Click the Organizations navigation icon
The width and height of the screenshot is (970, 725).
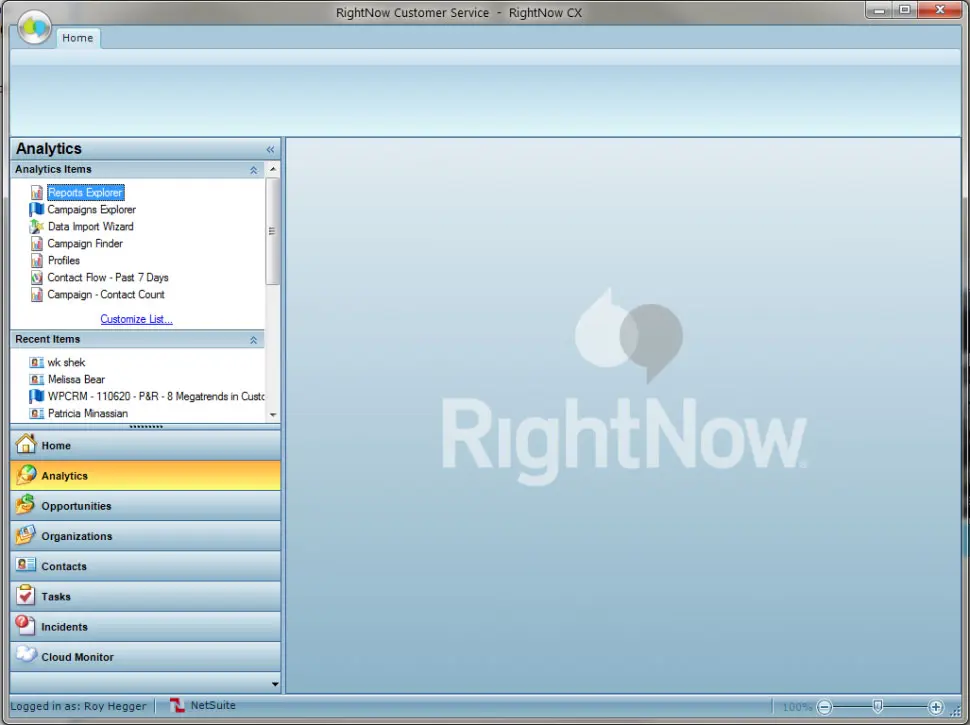(x=25, y=536)
